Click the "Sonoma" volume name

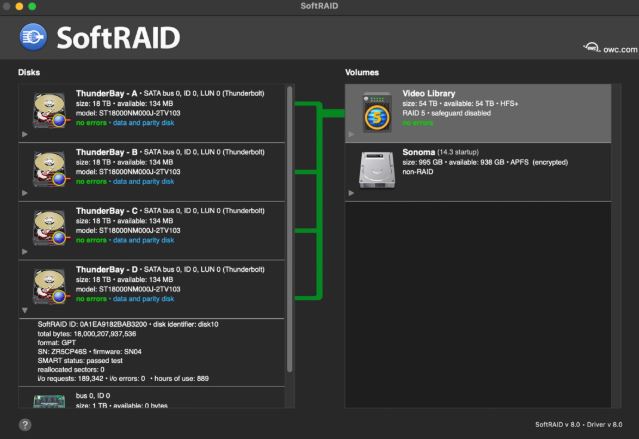coord(419,152)
